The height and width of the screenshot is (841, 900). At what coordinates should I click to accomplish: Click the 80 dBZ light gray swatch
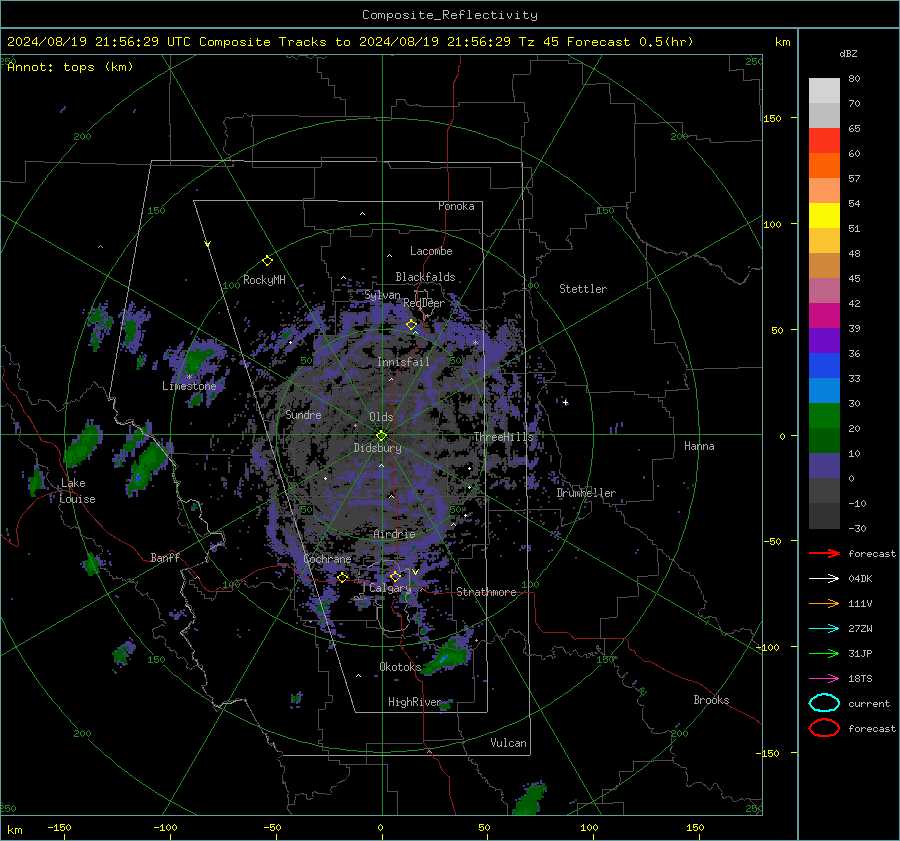coord(824,90)
